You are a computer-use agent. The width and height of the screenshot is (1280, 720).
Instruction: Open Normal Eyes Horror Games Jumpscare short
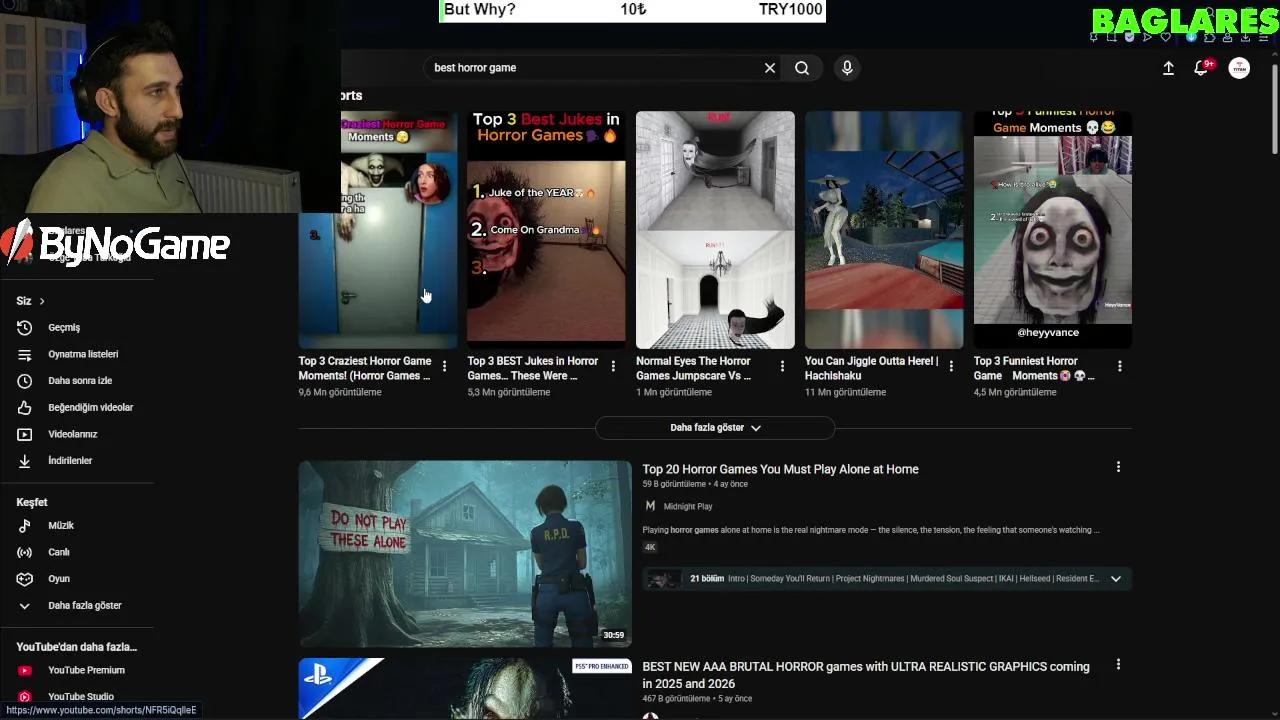pos(715,230)
